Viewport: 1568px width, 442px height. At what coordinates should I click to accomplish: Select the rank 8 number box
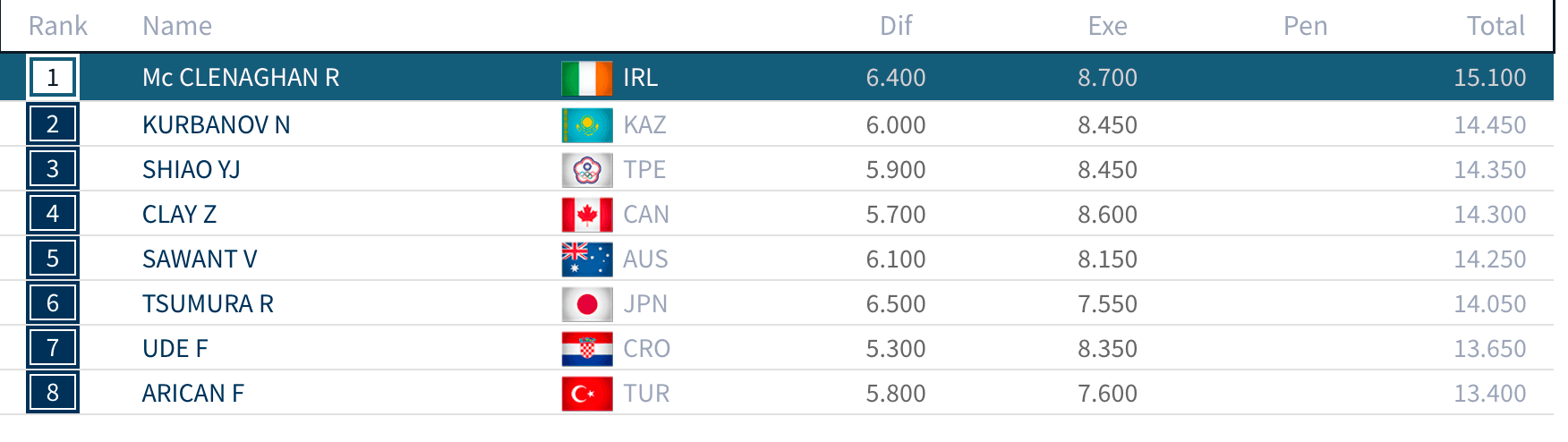pos(53,393)
